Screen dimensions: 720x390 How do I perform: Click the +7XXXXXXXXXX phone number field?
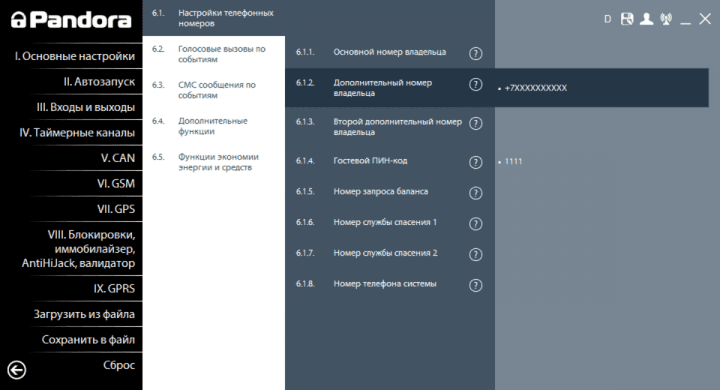coord(536,88)
